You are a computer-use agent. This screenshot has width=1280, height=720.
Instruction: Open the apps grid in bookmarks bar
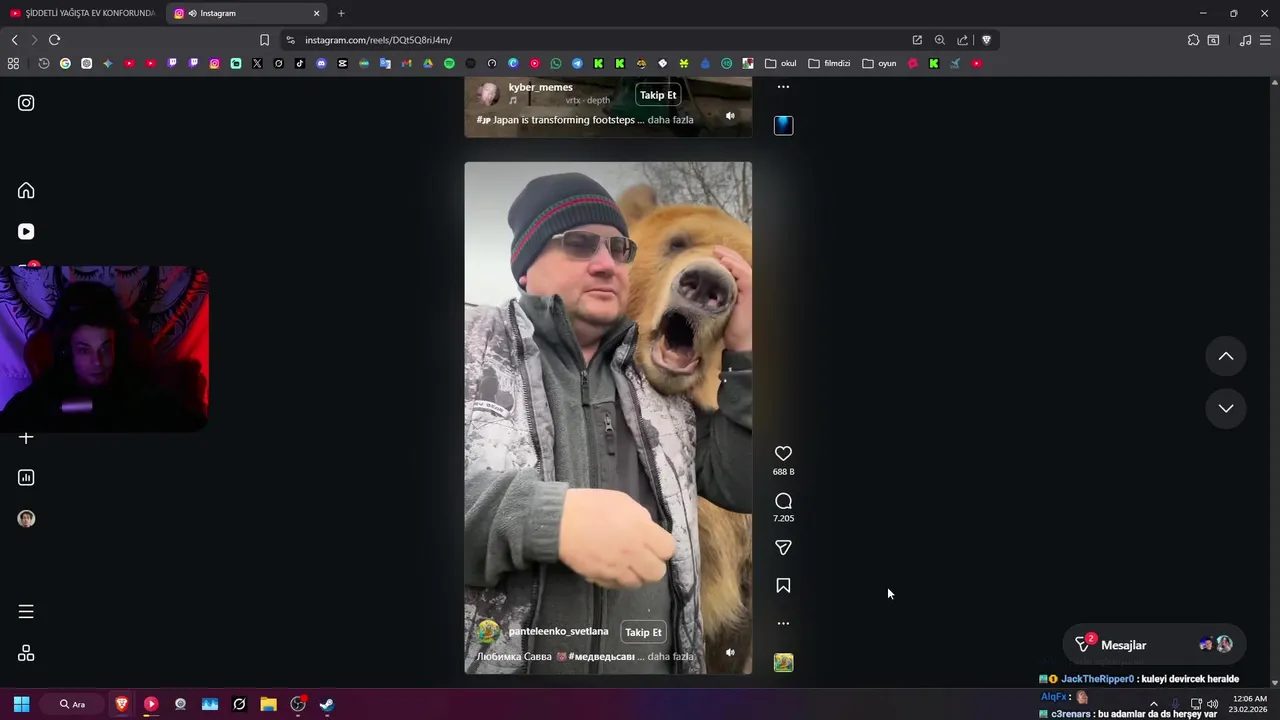pyautogui.click(x=13, y=63)
